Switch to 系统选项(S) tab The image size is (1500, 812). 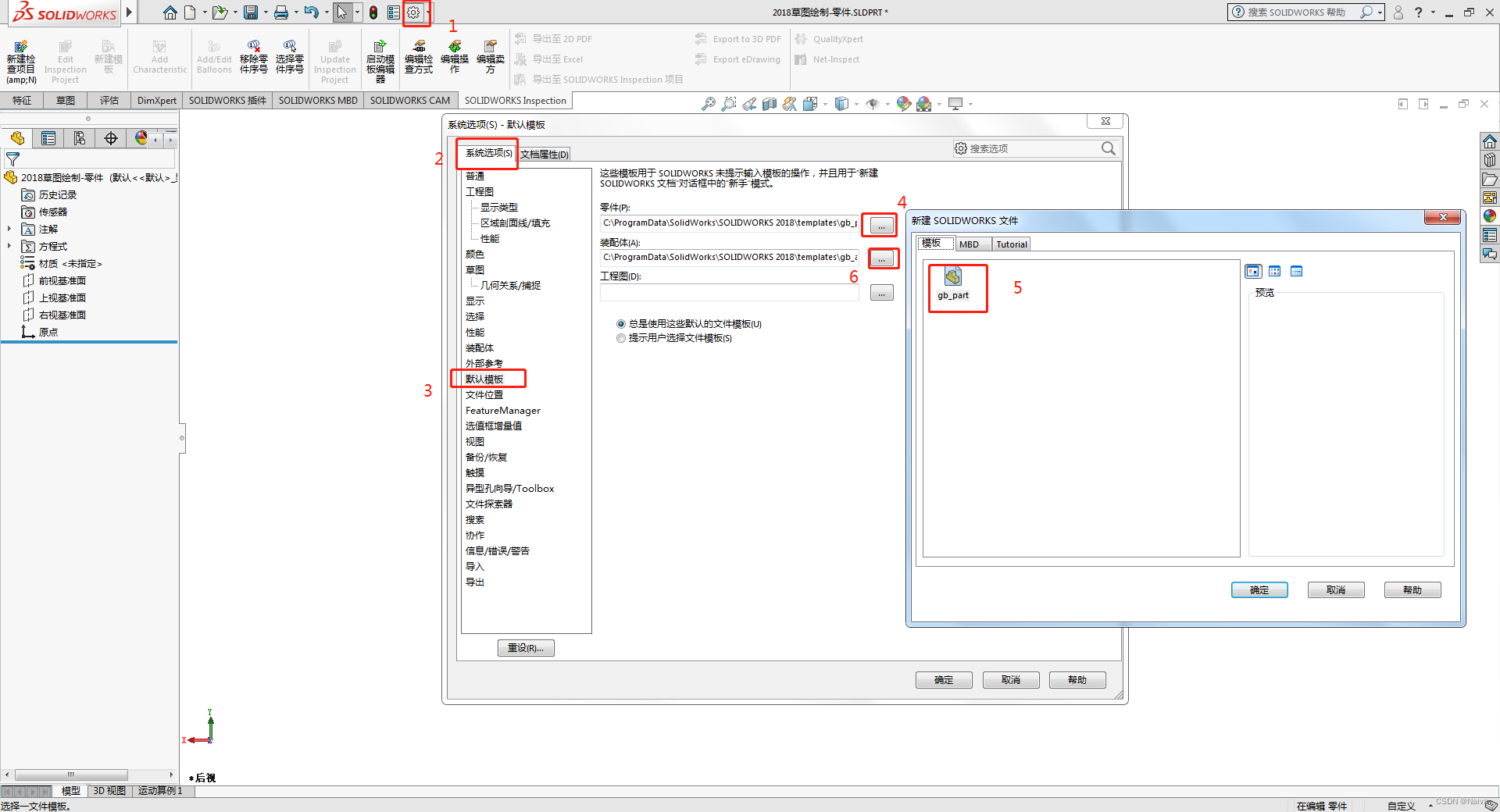click(488, 153)
